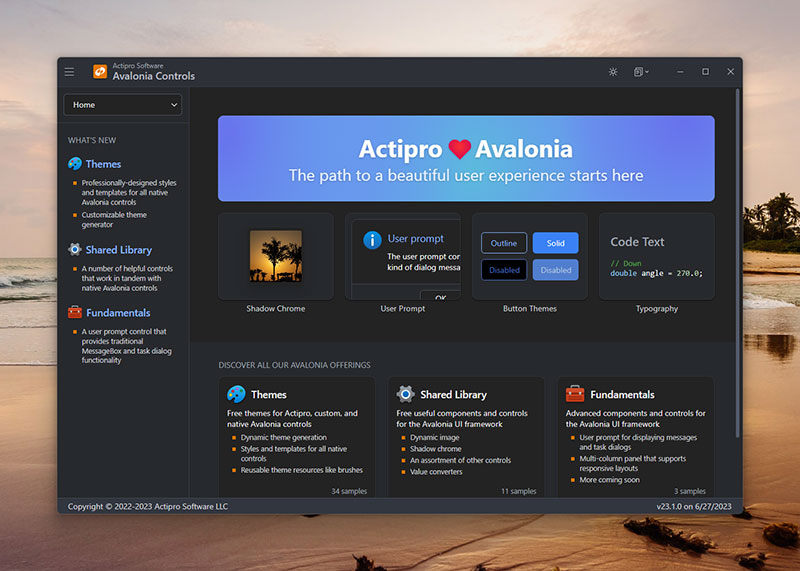Click the vertical scrollbar in main content
This screenshot has height=571, width=800.
tap(738, 263)
